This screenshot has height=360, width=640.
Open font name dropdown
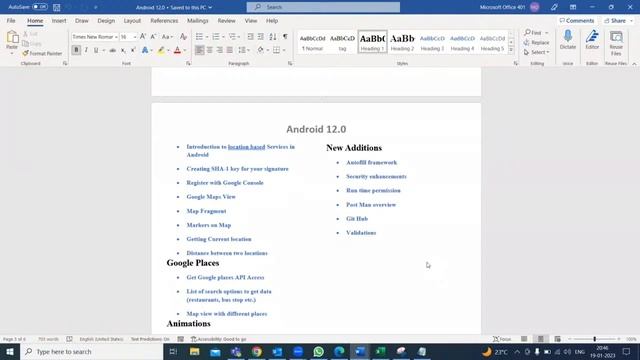(x=116, y=37)
